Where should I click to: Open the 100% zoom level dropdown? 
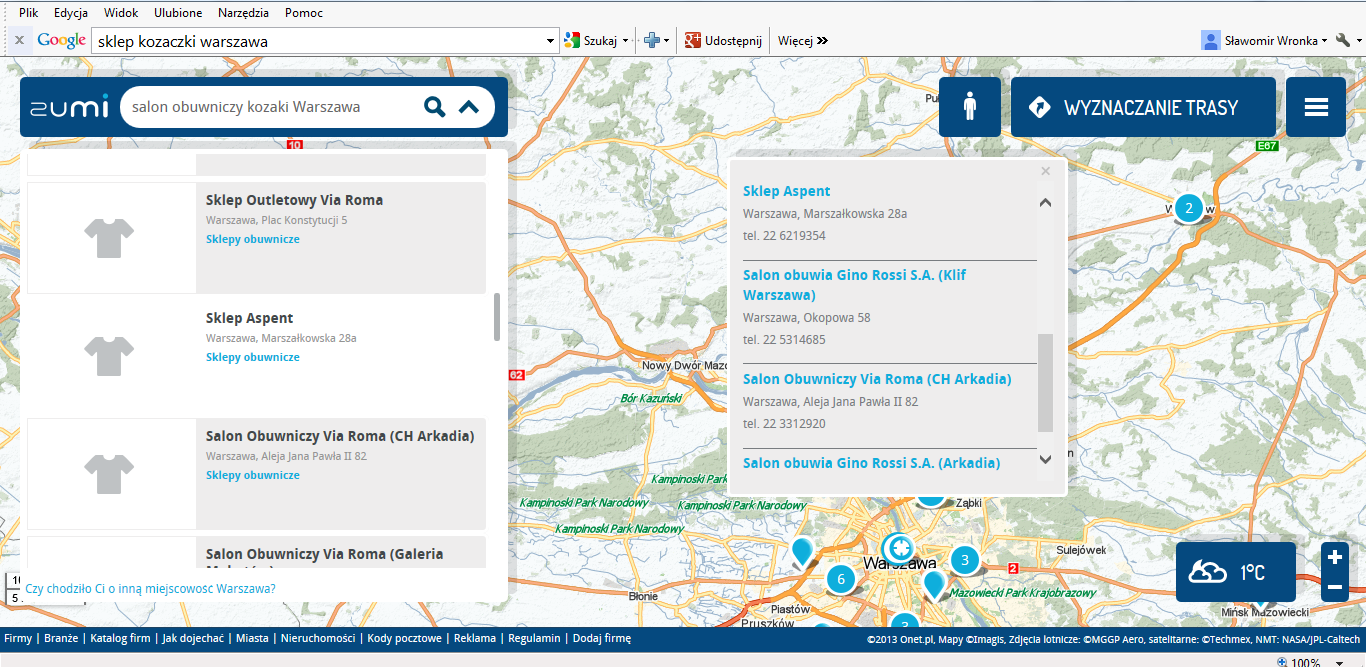1342,662
